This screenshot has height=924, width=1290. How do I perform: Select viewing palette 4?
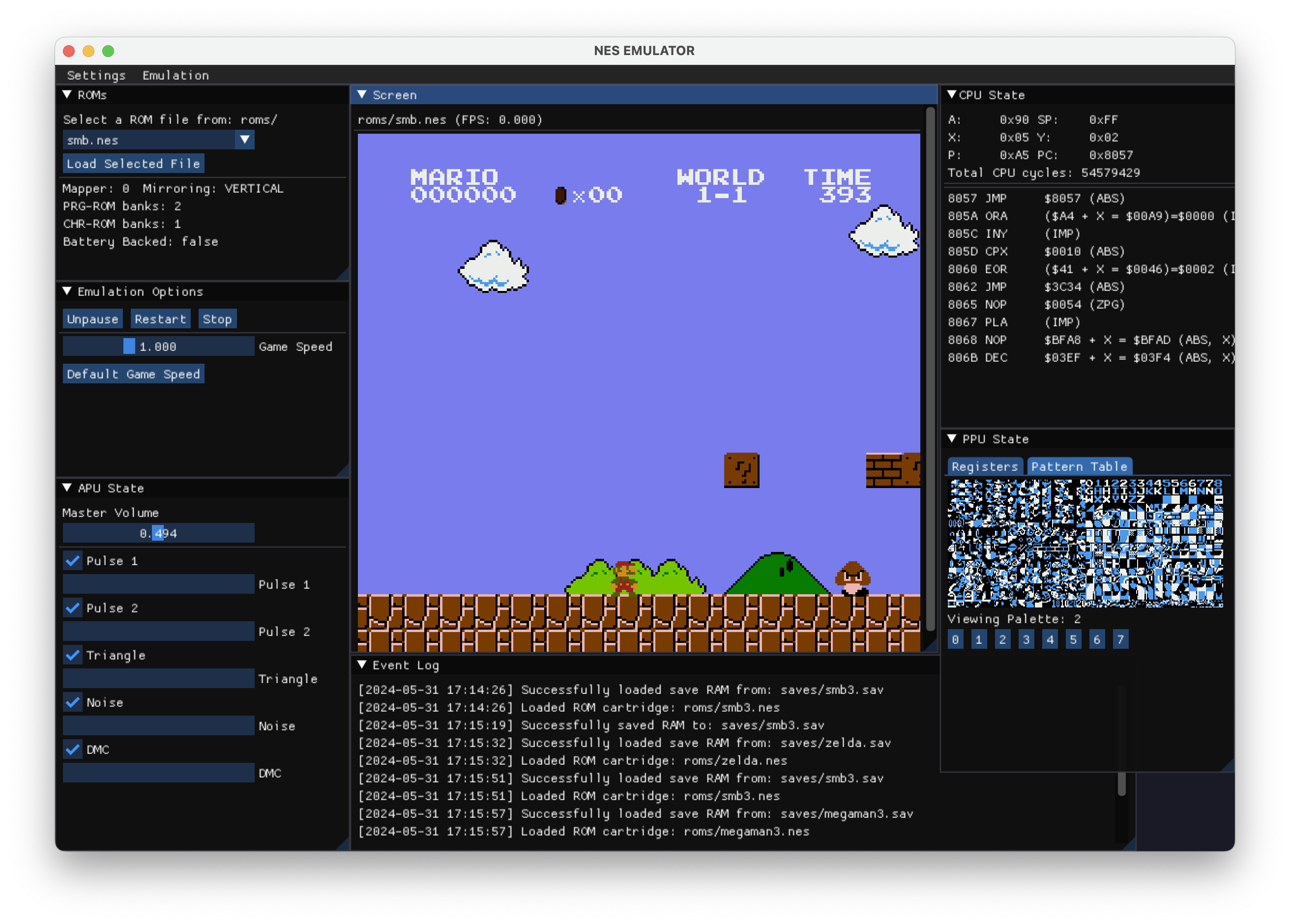(1050, 640)
